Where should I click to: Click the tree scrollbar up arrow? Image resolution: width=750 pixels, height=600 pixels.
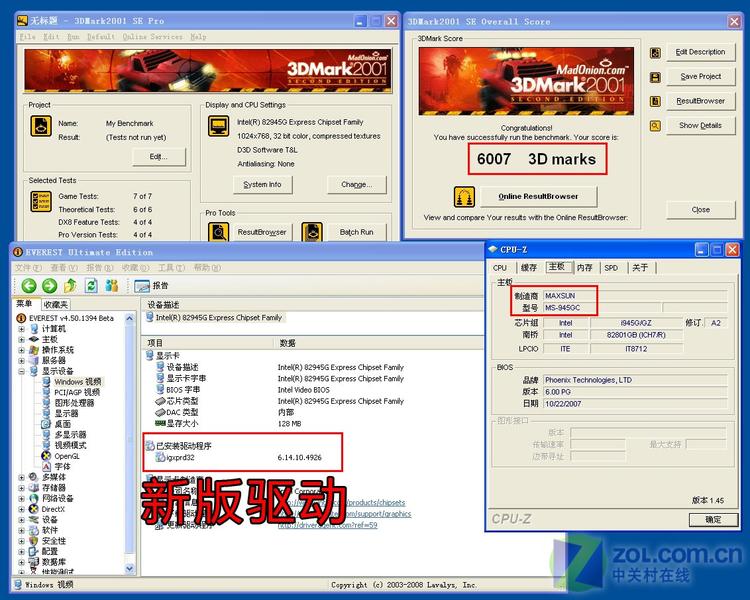[130, 318]
